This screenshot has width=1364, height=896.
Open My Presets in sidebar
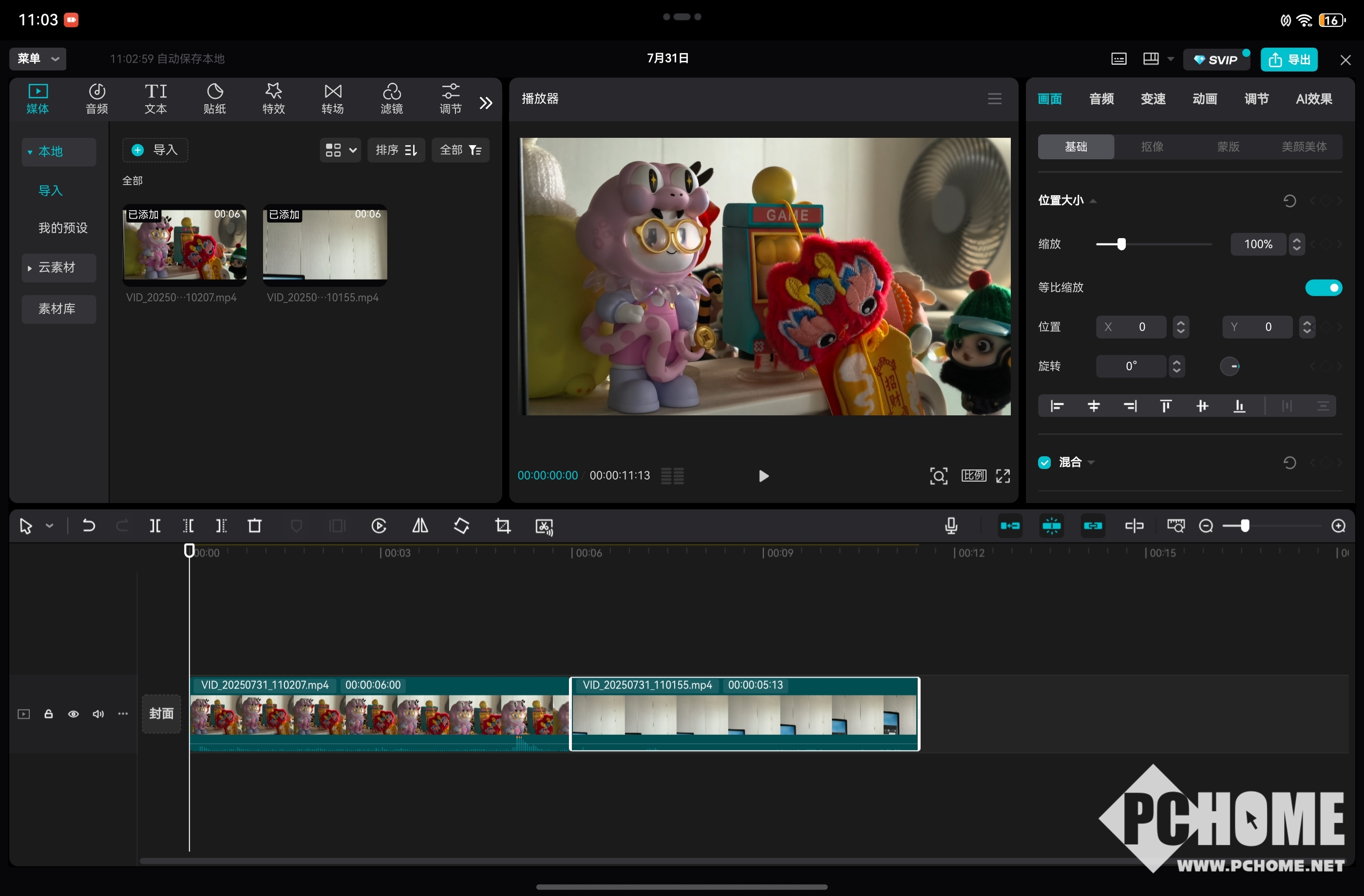tap(63, 228)
